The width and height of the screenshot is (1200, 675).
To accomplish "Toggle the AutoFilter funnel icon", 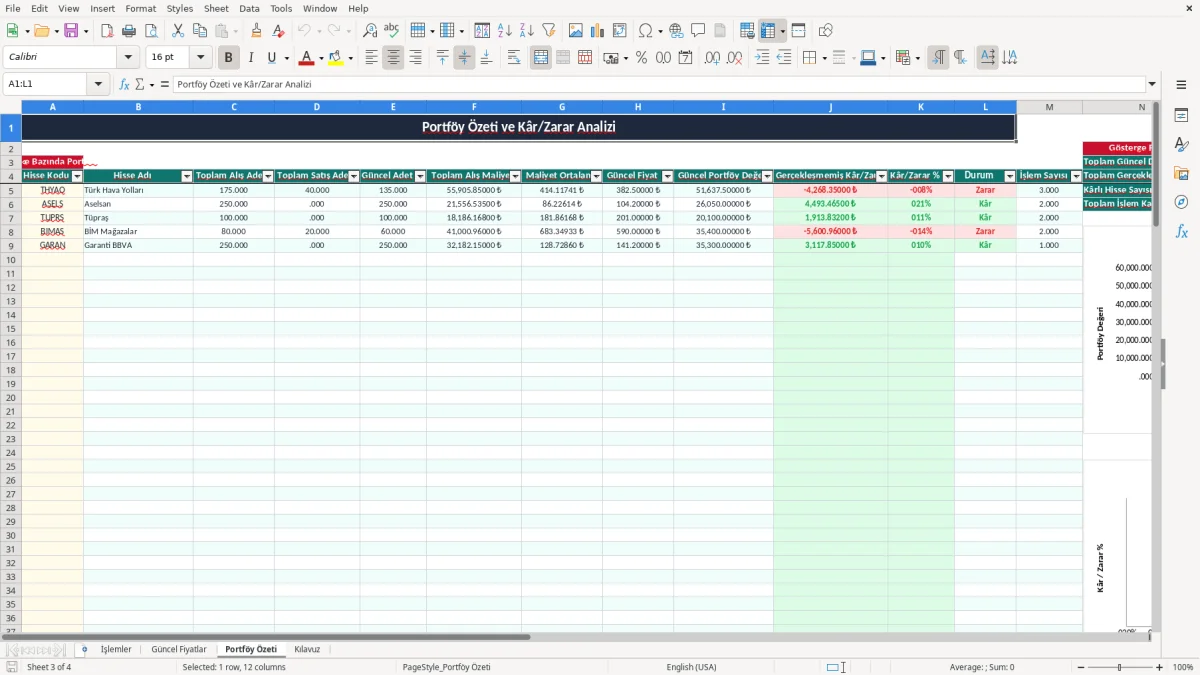I will click(x=549, y=31).
